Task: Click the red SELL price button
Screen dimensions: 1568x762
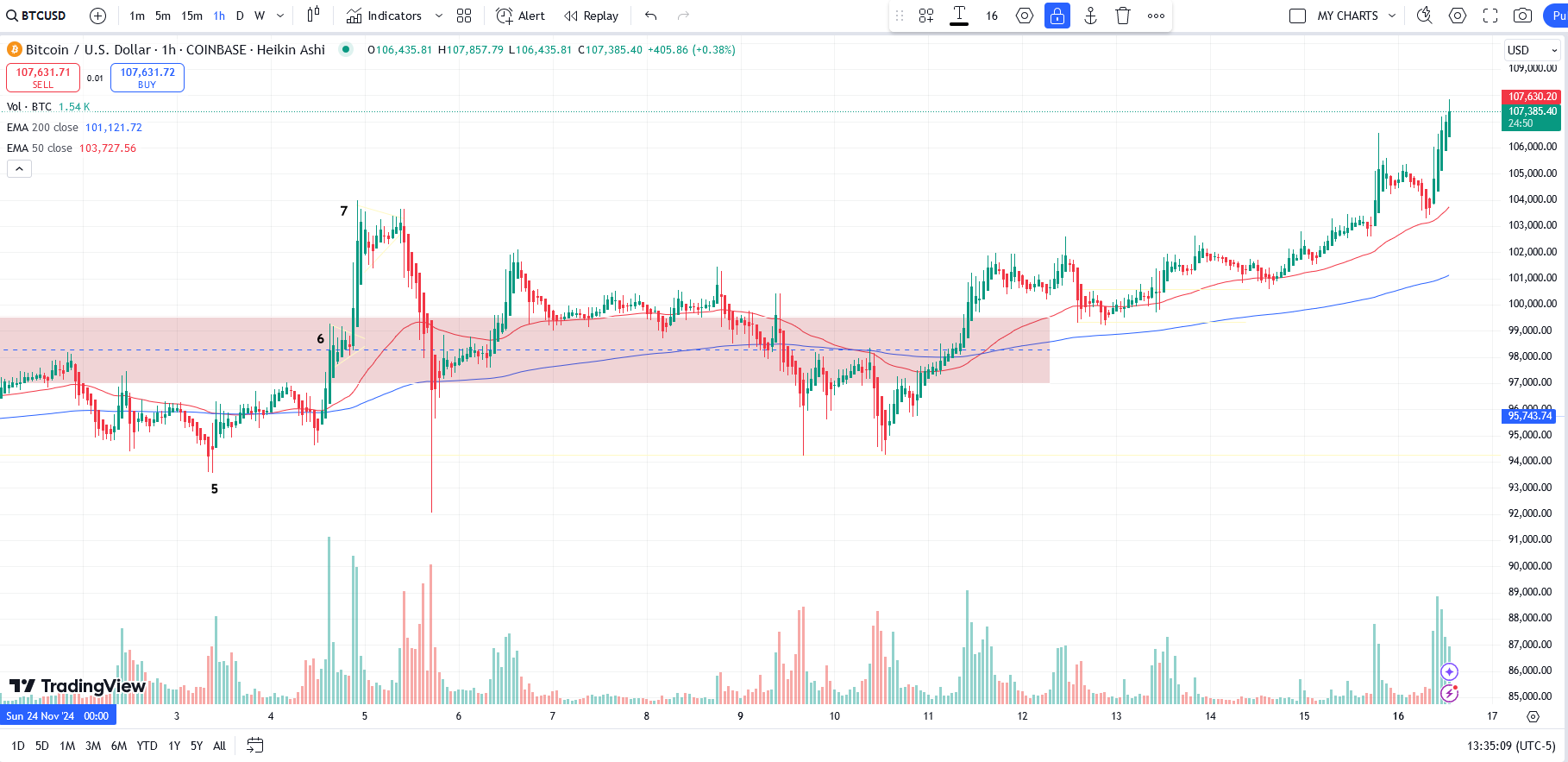Action: (x=43, y=78)
